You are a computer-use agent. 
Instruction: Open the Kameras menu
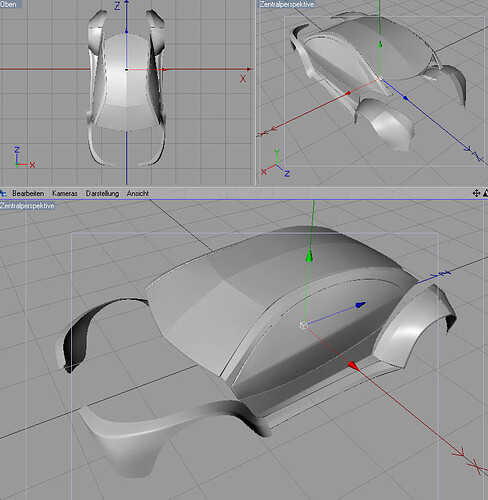click(x=65, y=193)
